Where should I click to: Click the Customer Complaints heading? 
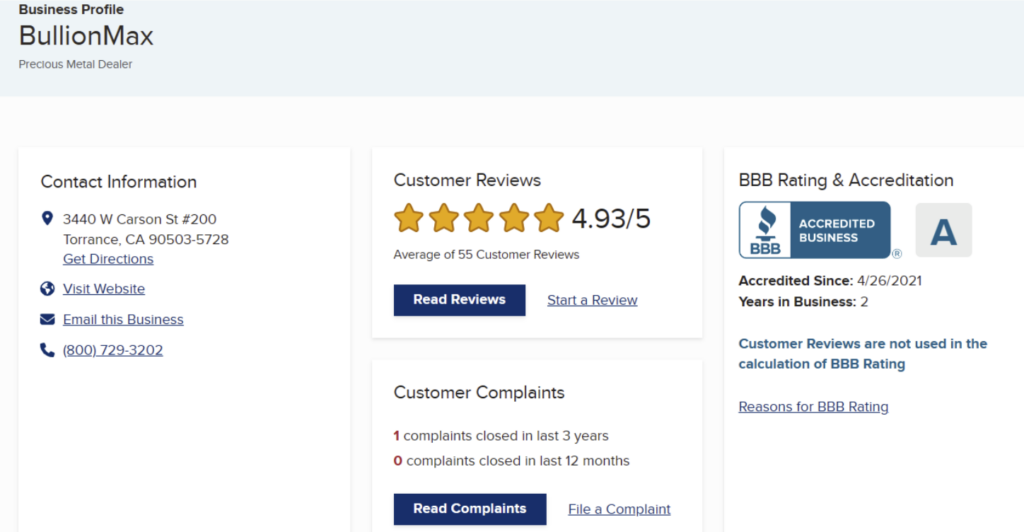point(479,392)
